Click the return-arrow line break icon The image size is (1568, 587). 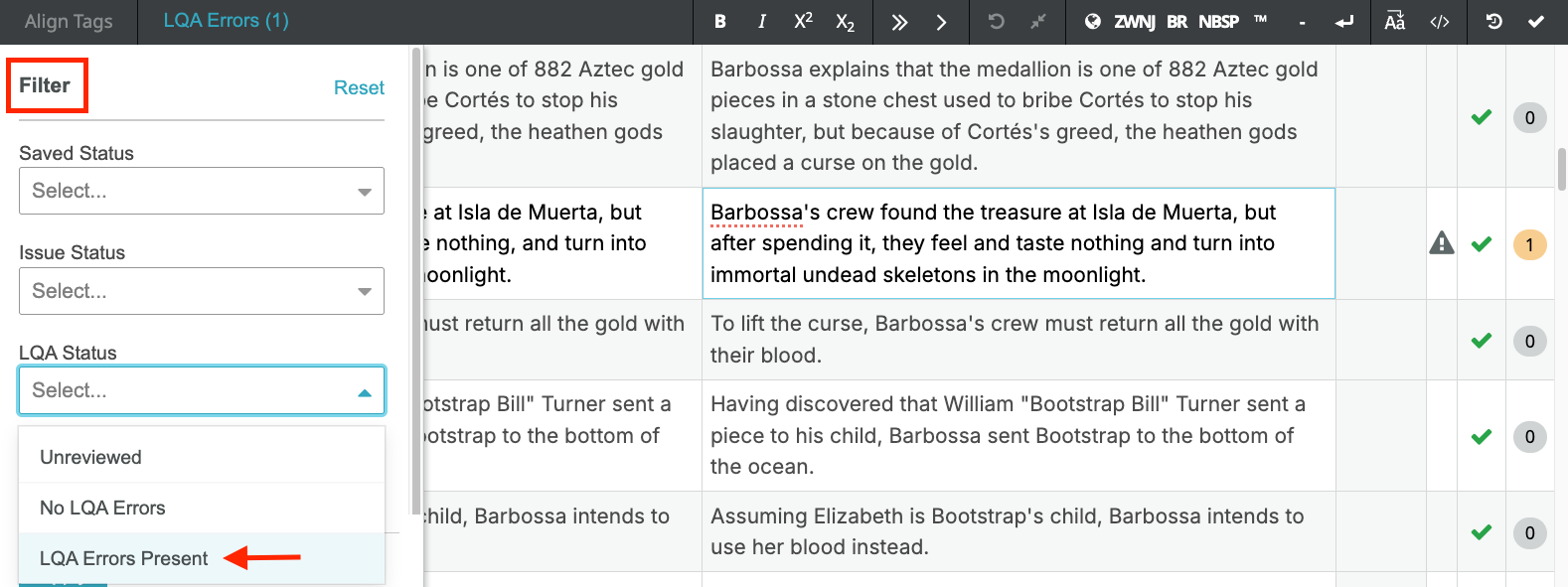pyautogui.click(x=1344, y=22)
